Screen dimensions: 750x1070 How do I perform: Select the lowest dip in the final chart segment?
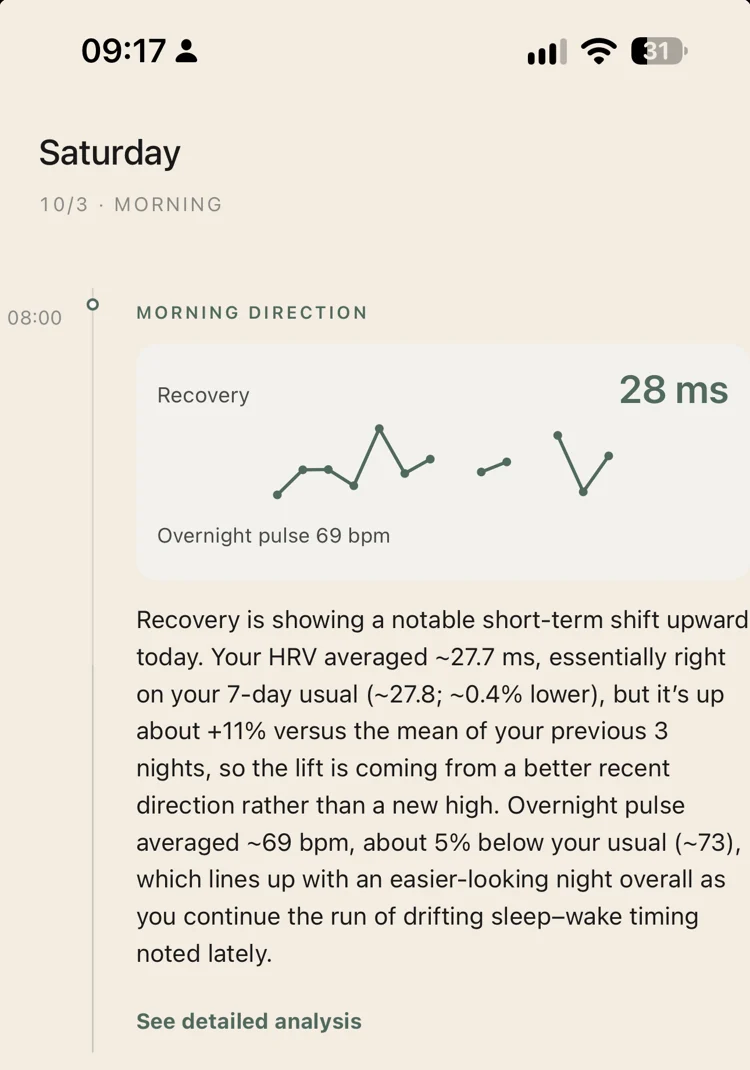pyautogui.click(x=583, y=491)
